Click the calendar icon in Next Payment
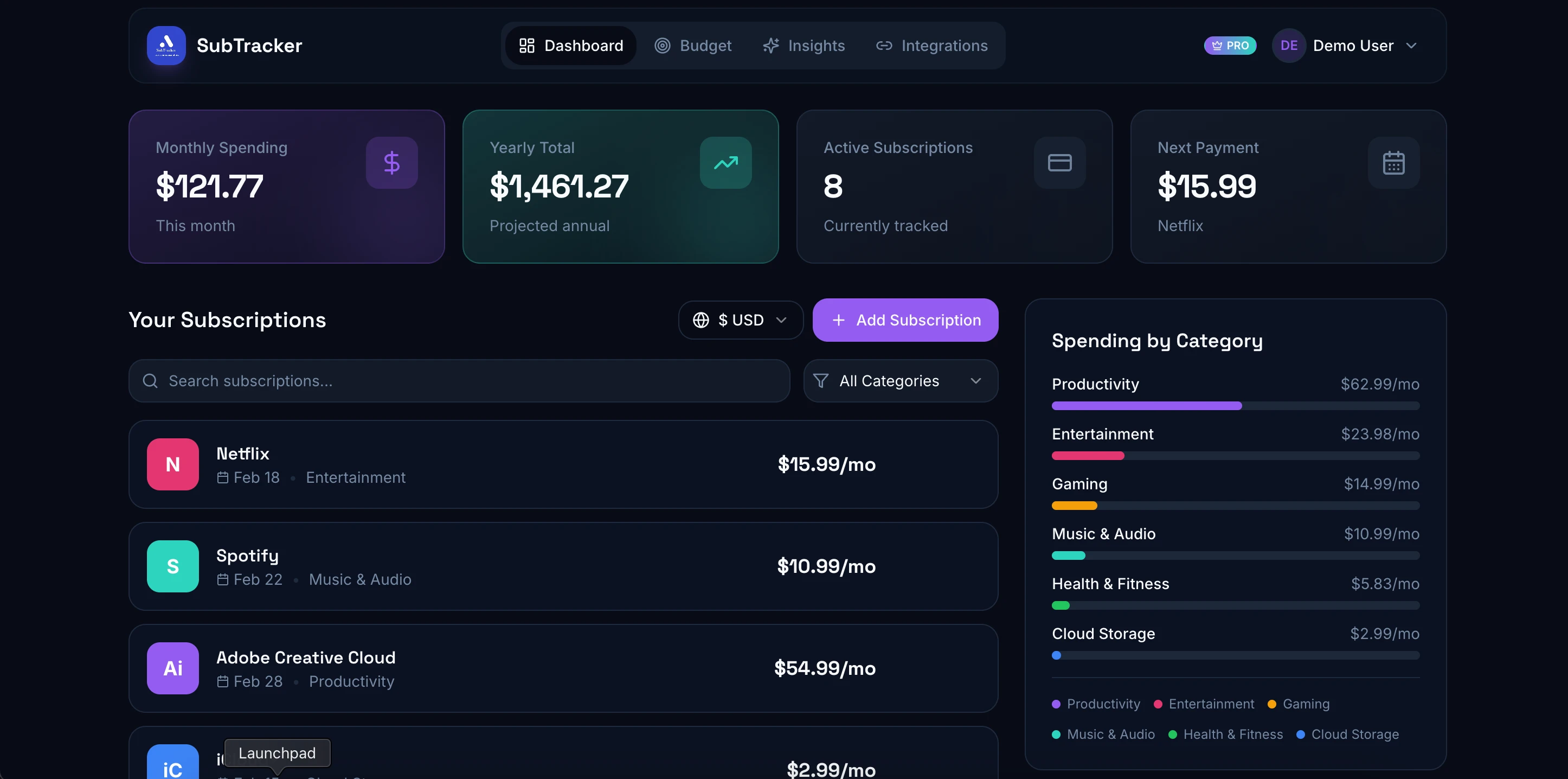The width and height of the screenshot is (1568, 779). (x=1393, y=163)
